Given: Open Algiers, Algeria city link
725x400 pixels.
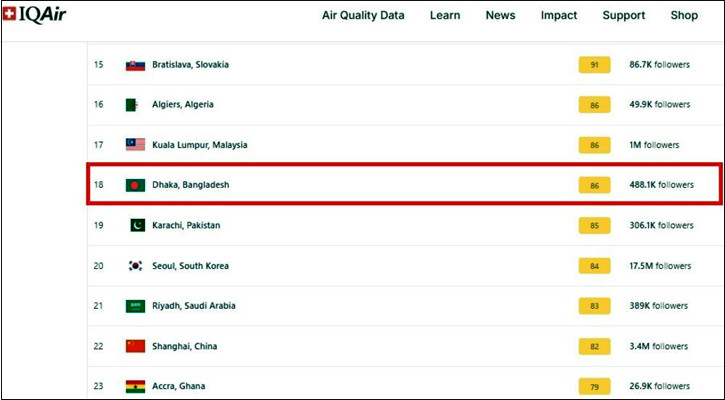Looking at the screenshot, I should tap(183, 105).
